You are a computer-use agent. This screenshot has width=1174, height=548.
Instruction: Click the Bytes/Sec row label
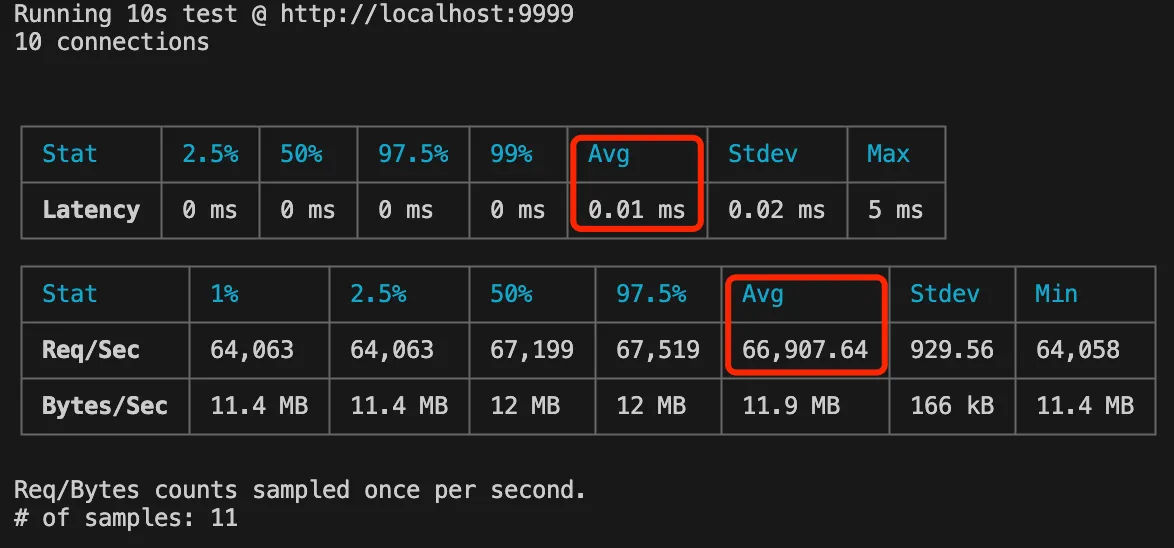coord(105,406)
